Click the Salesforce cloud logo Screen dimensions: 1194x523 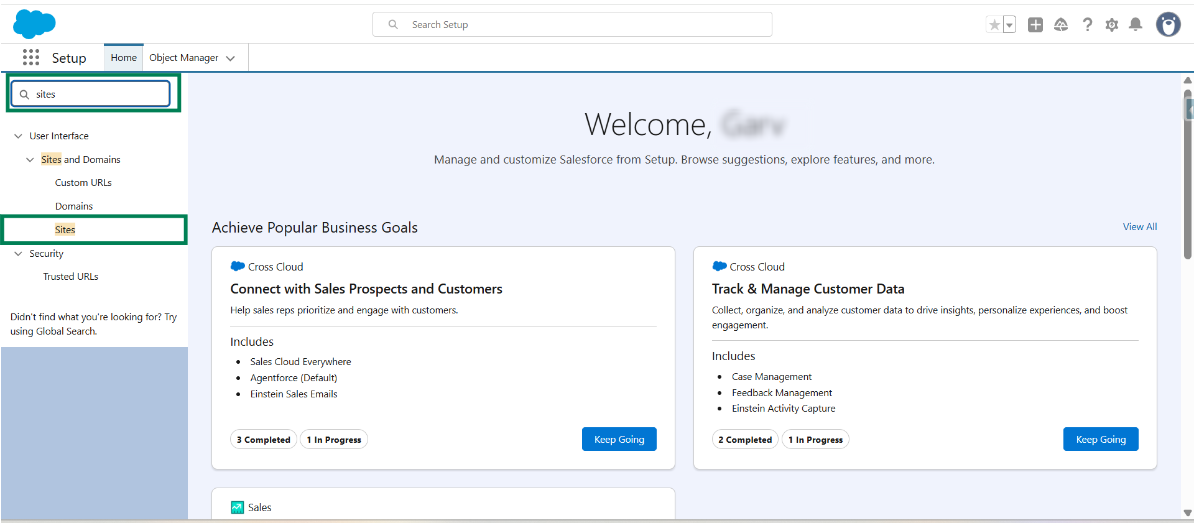(x=34, y=23)
